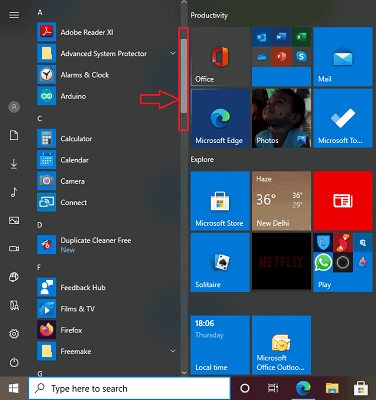Open the Documents folder from the sidebar
The height and width of the screenshot is (400, 376).
[14, 135]
